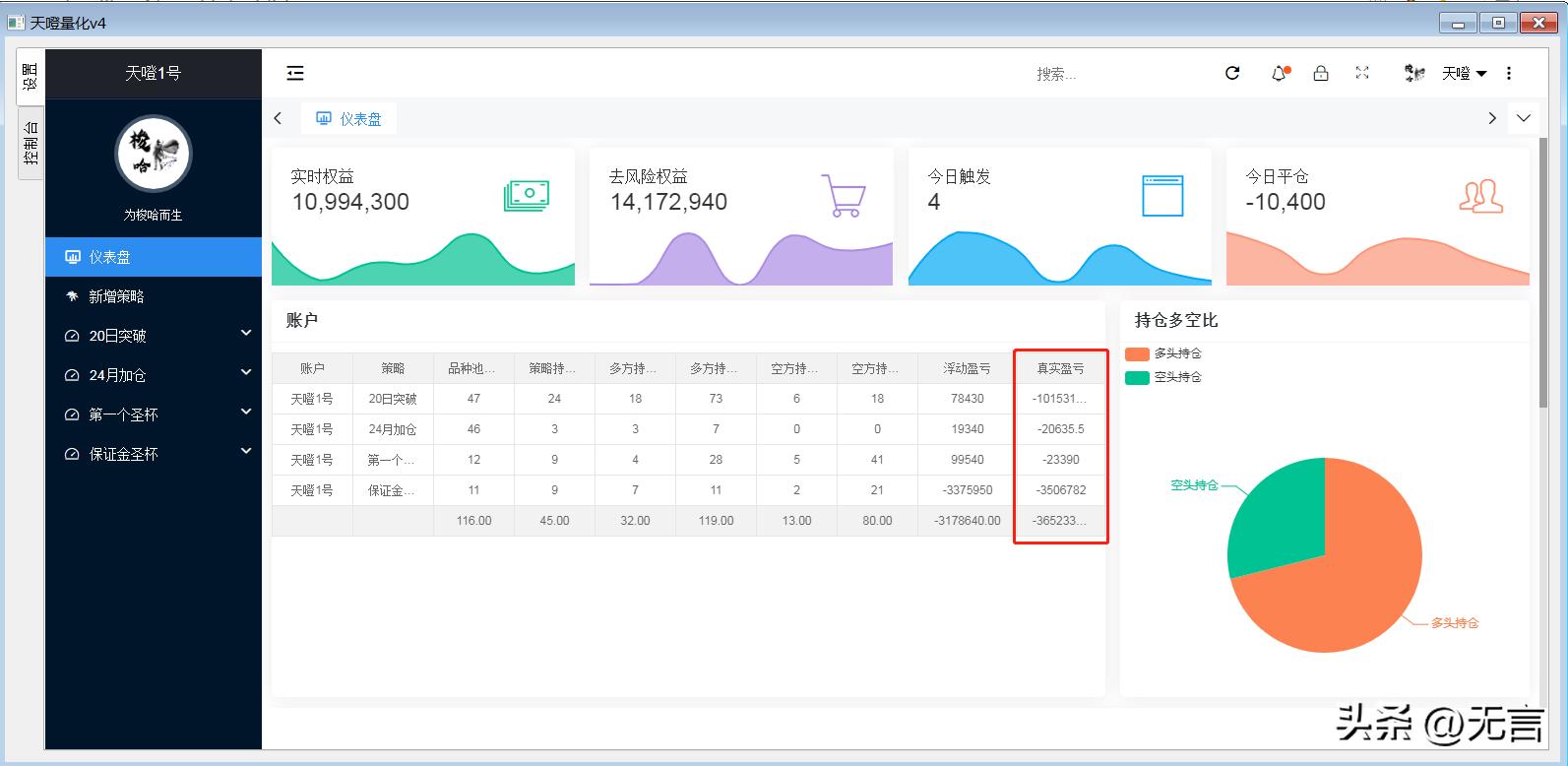
Task: Click the user avatar beside 天噔
Action: (1414, 73)
